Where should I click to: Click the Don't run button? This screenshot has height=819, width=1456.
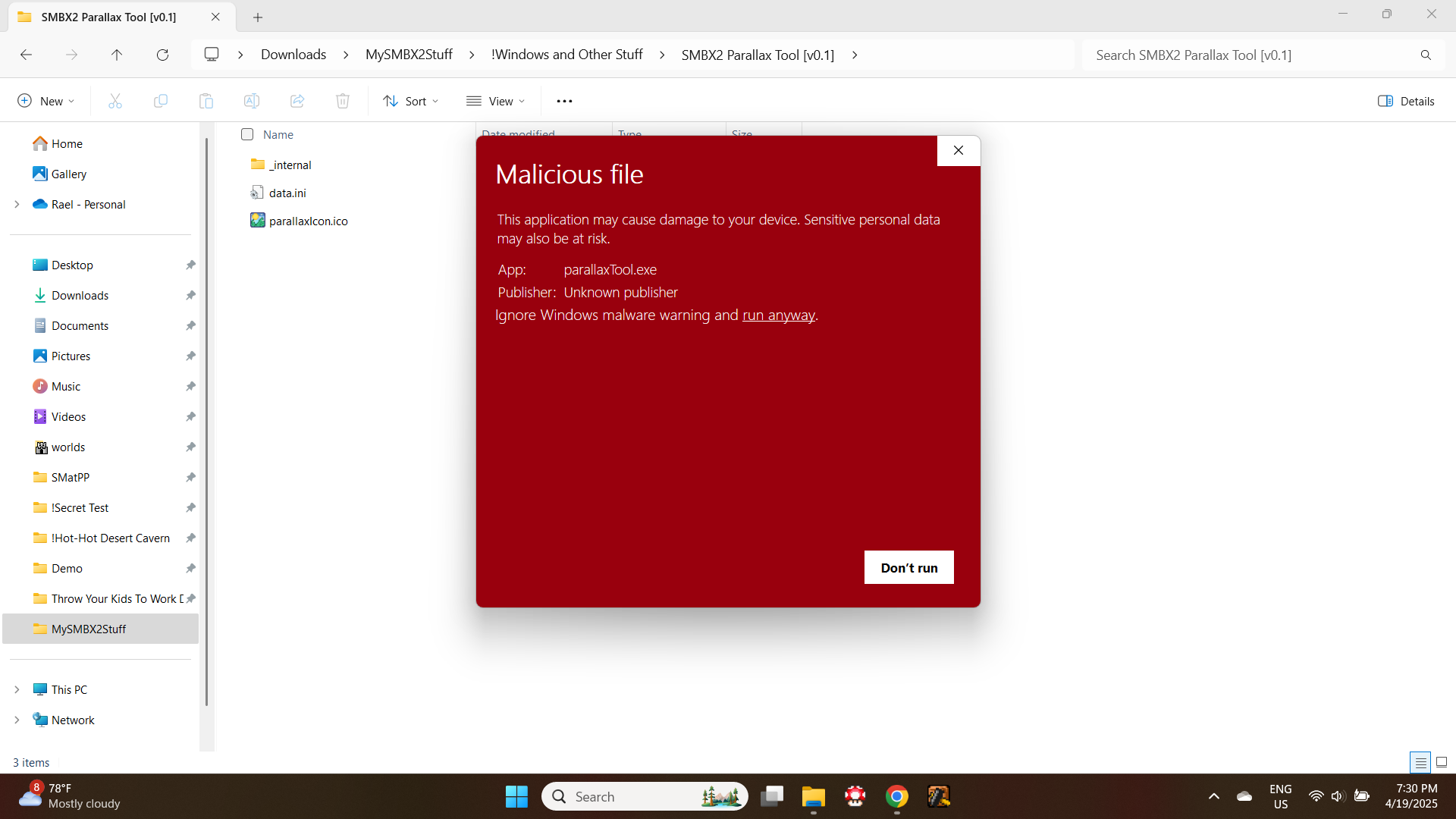[x=908, y=567]
